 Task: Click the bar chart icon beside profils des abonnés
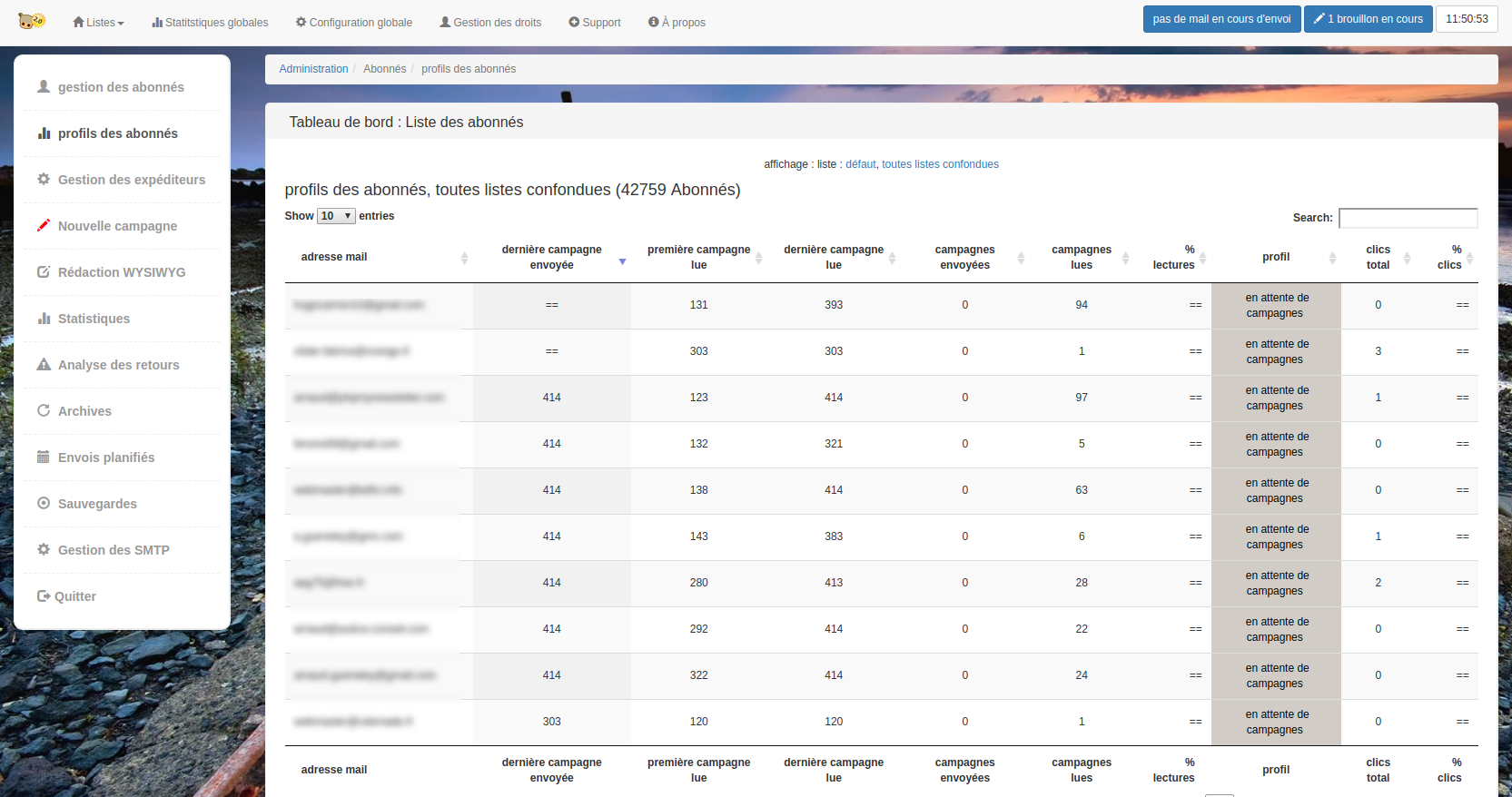coord(44,133)
